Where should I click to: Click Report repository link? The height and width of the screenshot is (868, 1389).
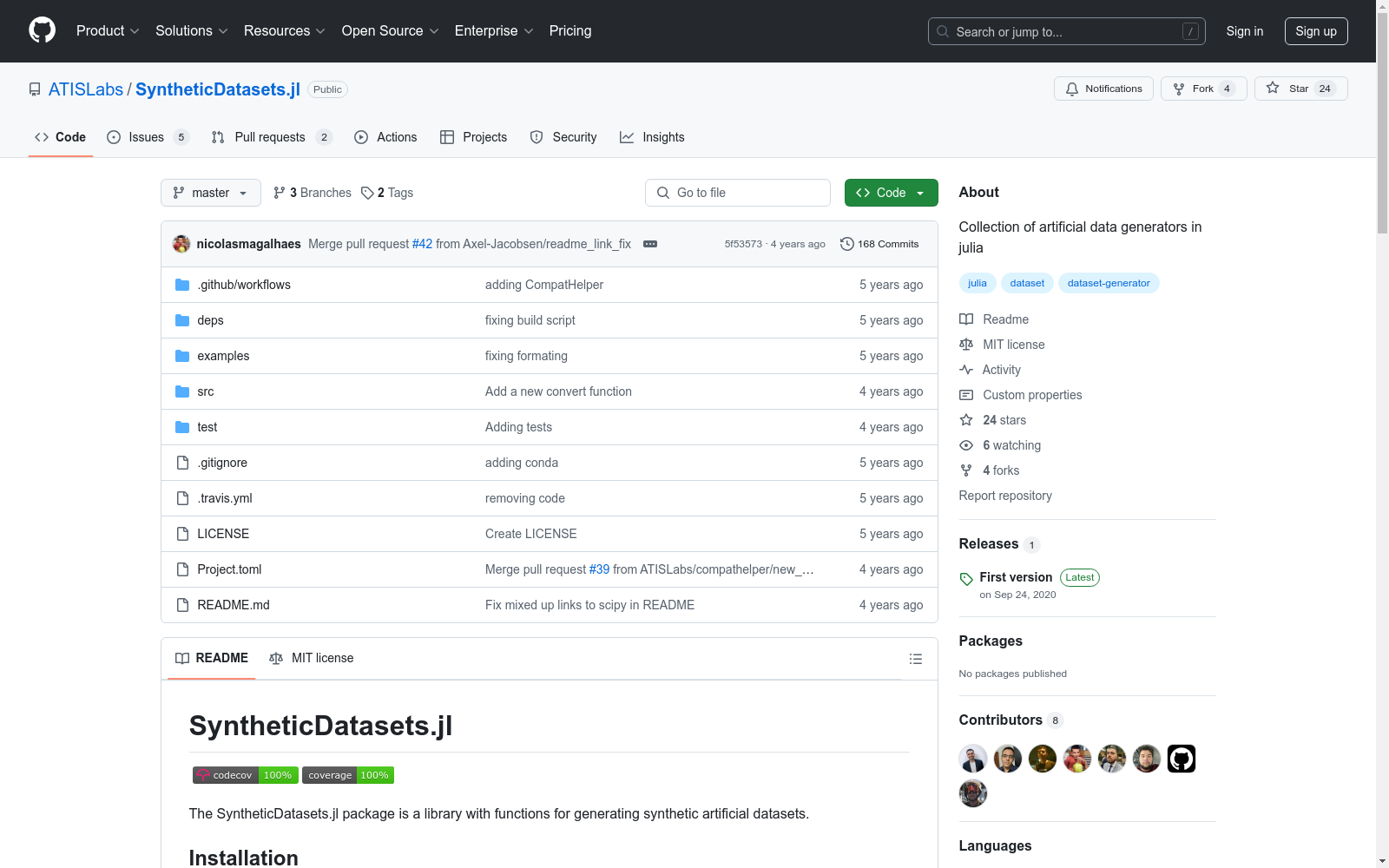(x=1005, y=496)
